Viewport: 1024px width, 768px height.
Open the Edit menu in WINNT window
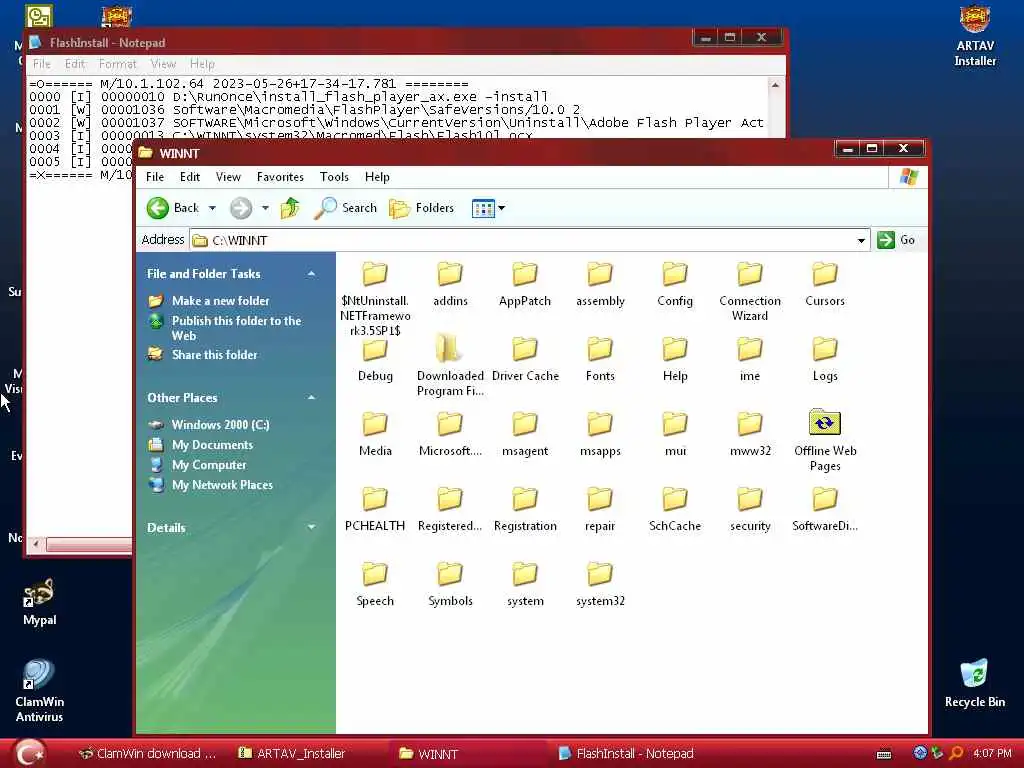(190, 177)
